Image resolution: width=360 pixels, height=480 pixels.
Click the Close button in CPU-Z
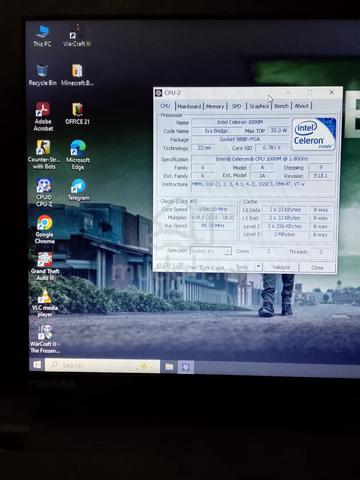[317, 267]
